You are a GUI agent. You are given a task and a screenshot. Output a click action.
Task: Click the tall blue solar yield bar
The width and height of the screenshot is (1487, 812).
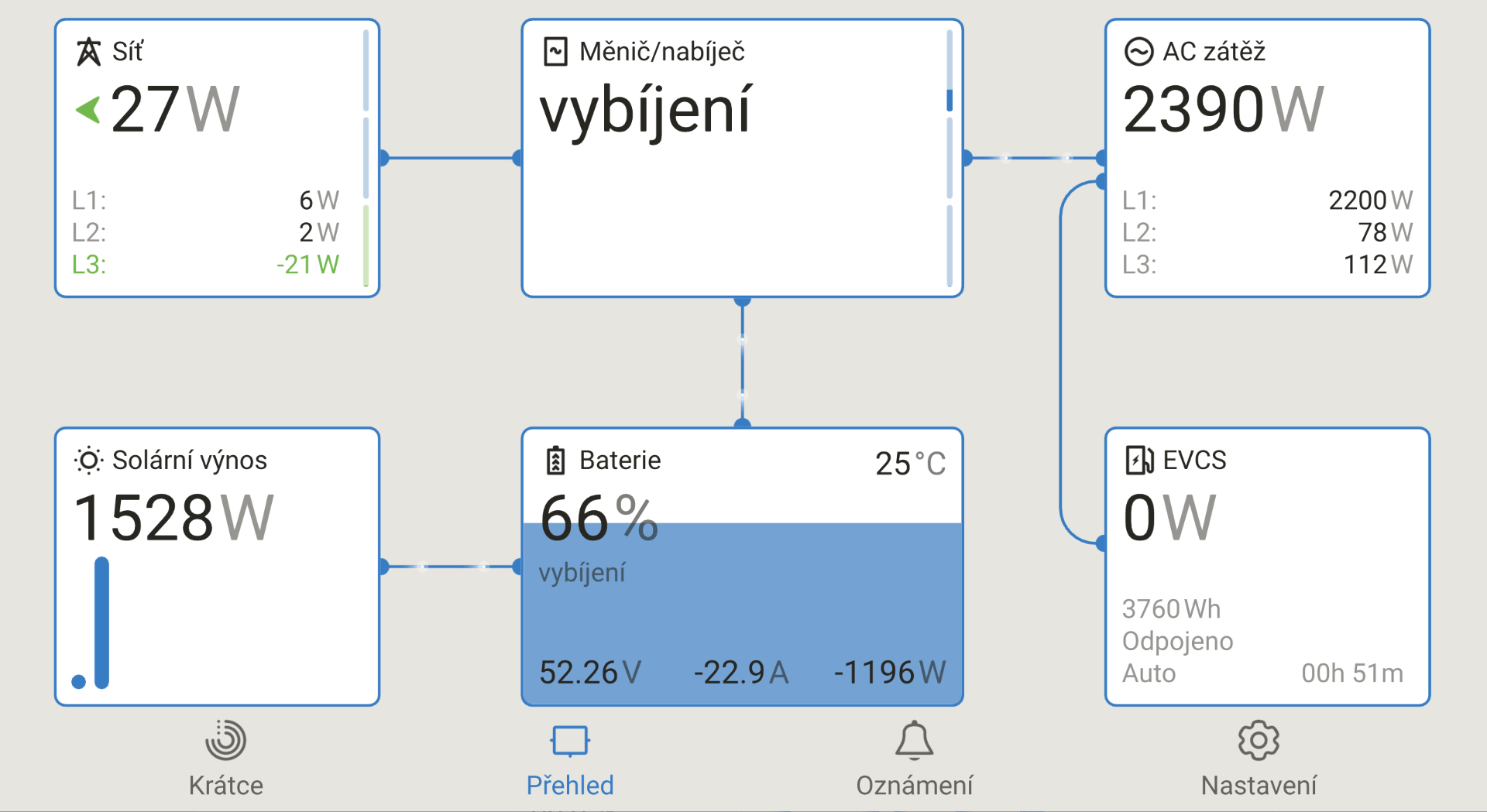101,622
